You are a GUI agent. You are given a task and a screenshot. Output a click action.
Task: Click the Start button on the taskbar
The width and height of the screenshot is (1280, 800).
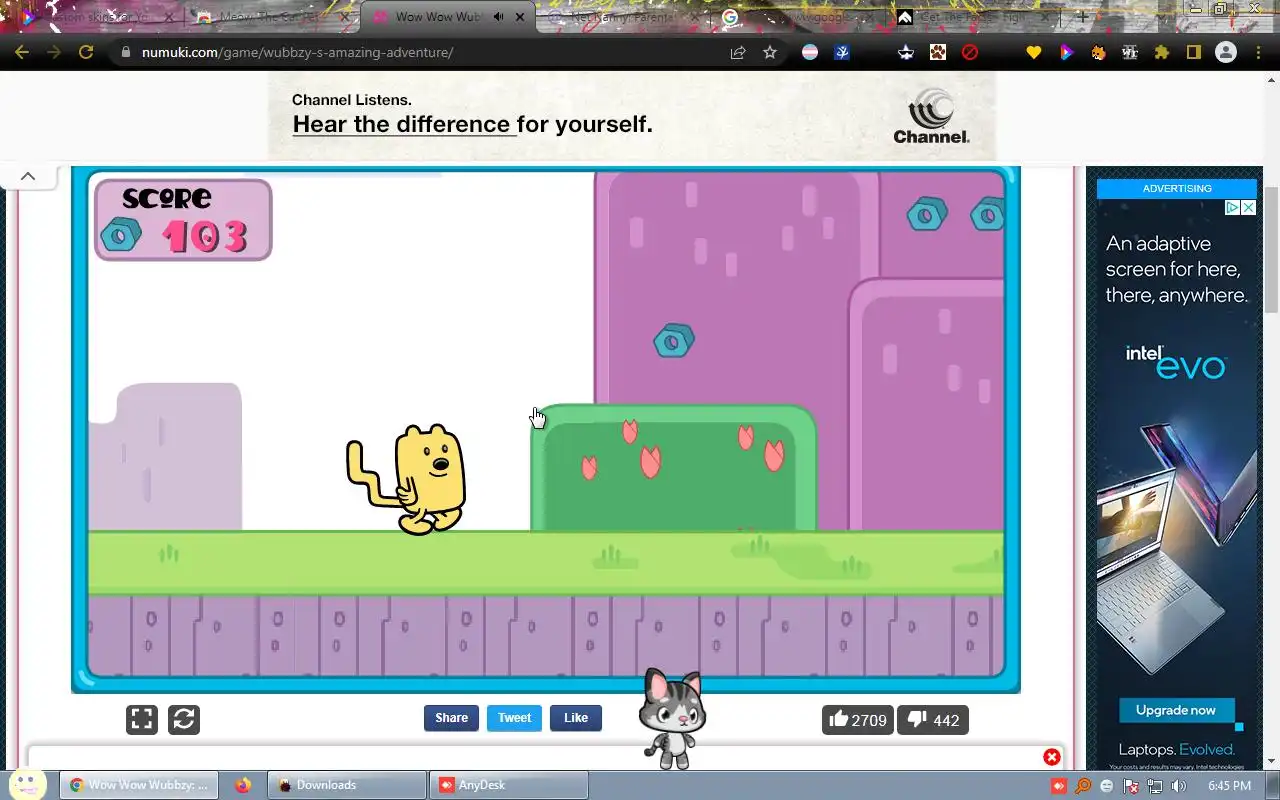(x=28, y=785)
